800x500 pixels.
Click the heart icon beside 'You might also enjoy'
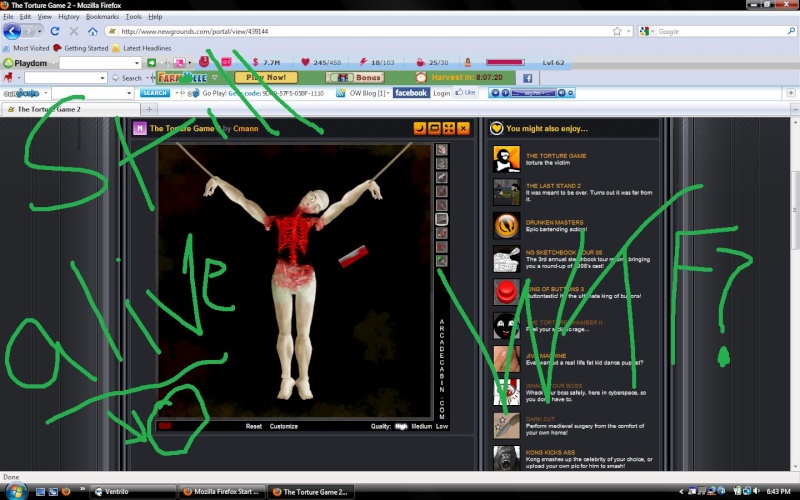[x=496, y=129]
